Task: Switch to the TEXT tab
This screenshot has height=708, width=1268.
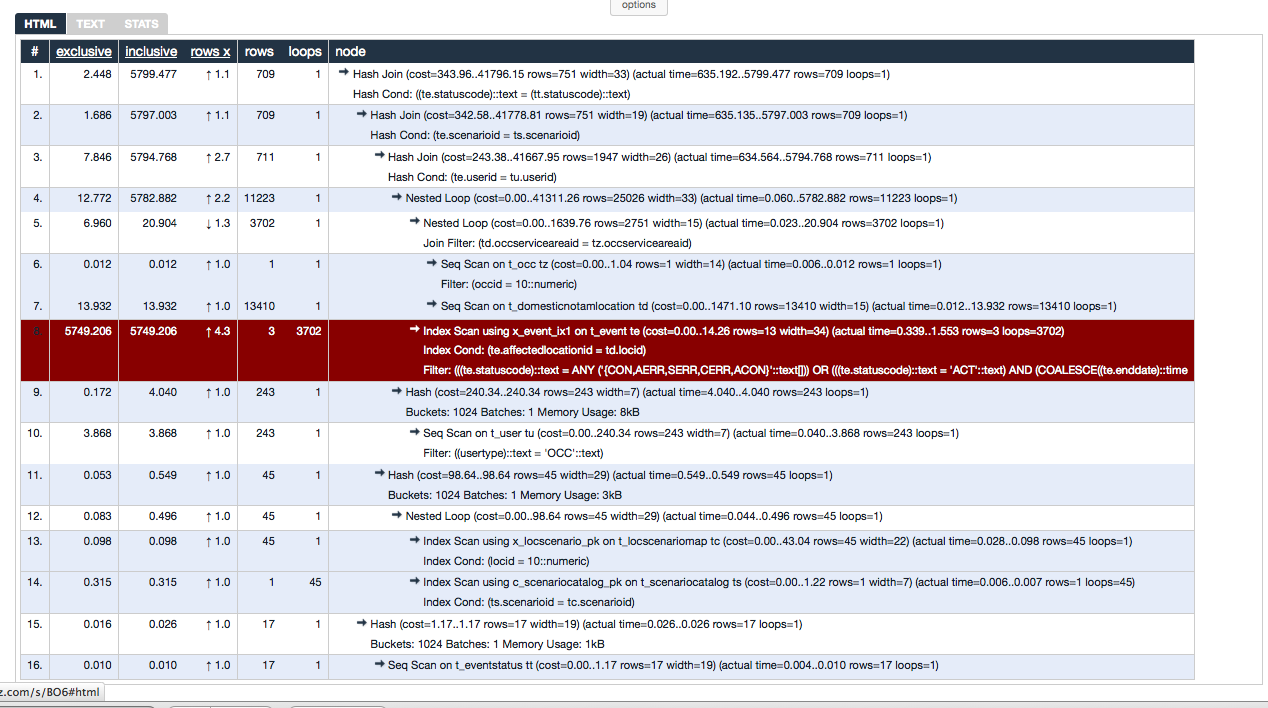Action: click(x=90, y=23)
